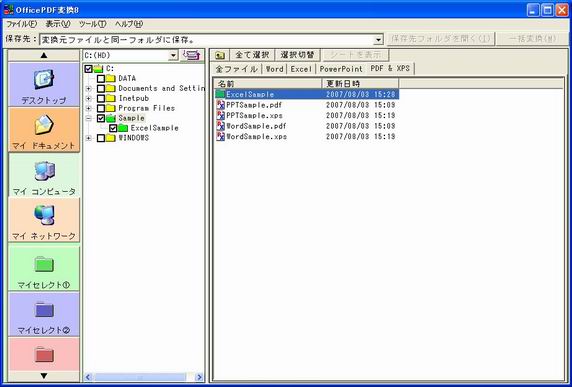Click the tree scrollbar right arrow
The image size is (572, 387).
tap(199, 377)
